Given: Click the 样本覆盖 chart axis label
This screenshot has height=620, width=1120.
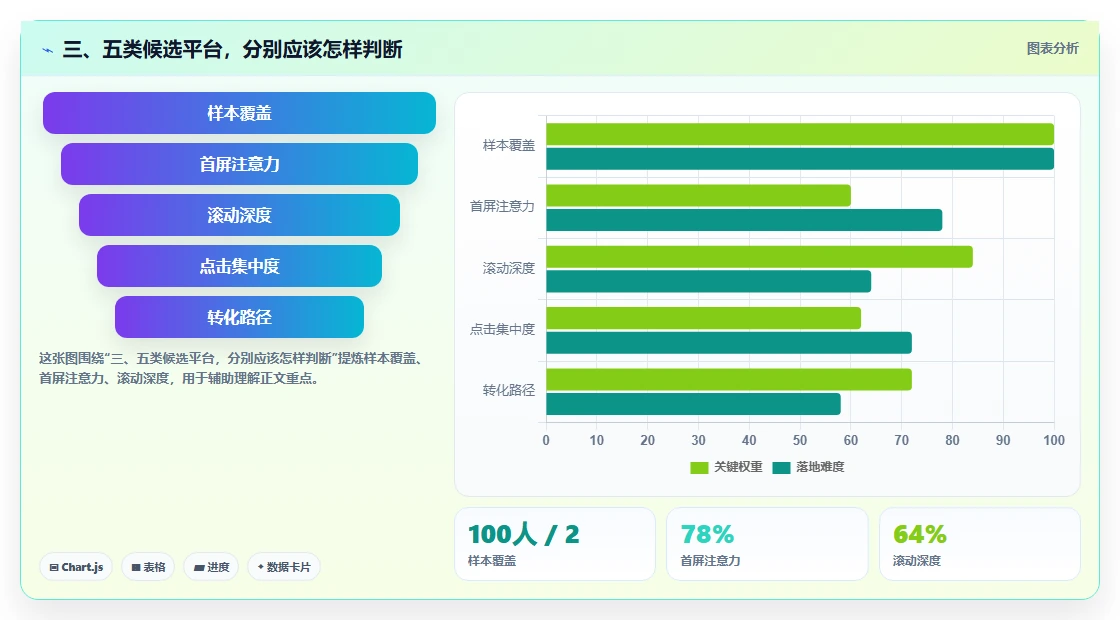Looking at the screenshot, I should (x=509, y=146).
